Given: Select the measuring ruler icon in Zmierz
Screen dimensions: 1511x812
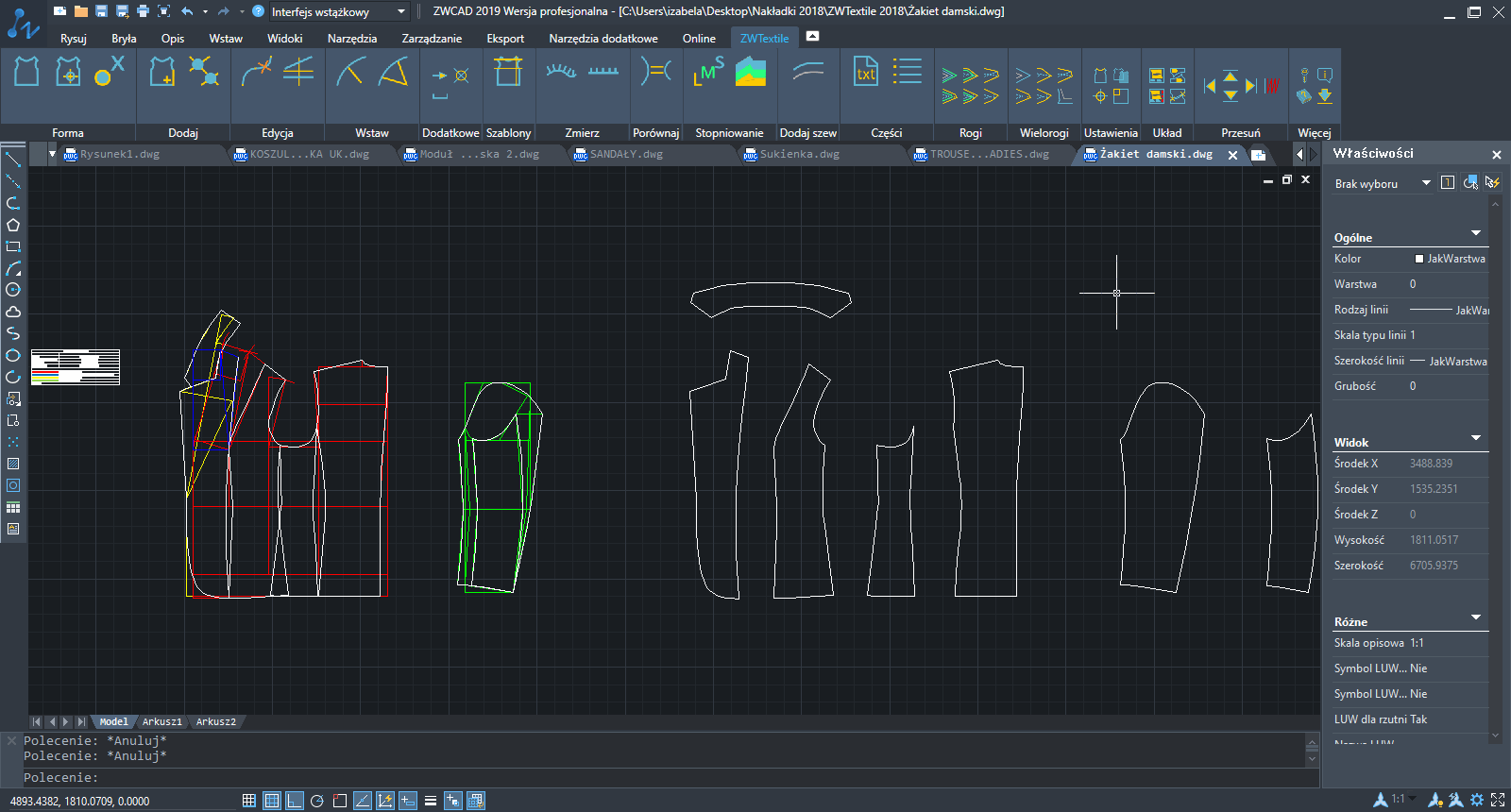Looking at the screenshot, I should point(603,72).
